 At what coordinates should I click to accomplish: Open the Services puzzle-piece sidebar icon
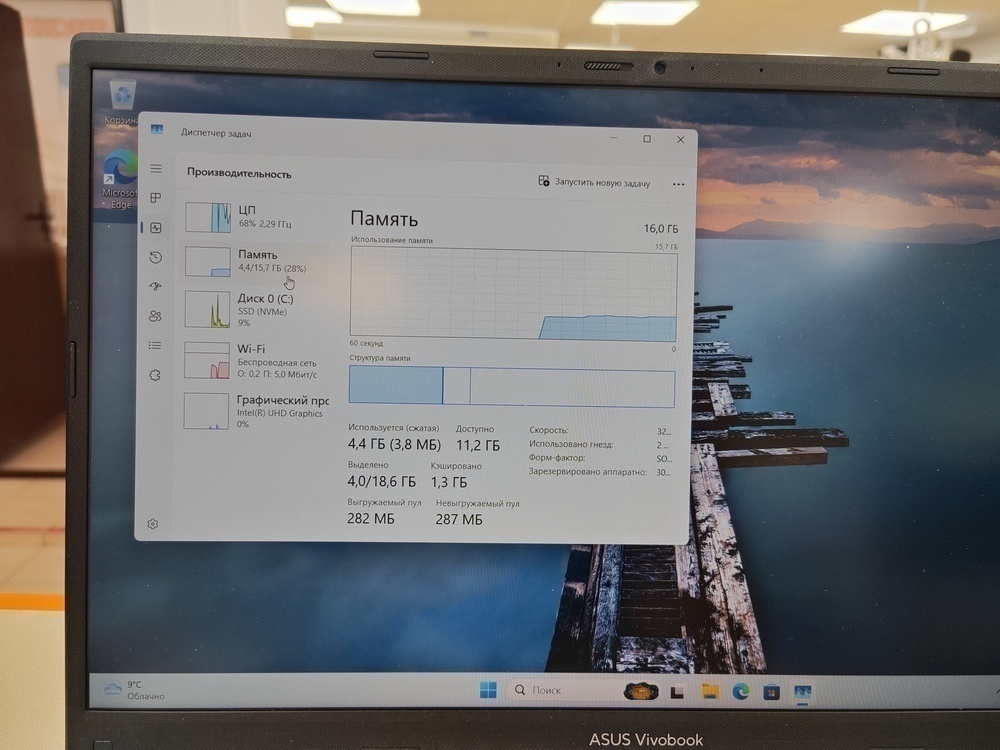tap(155, 375)
